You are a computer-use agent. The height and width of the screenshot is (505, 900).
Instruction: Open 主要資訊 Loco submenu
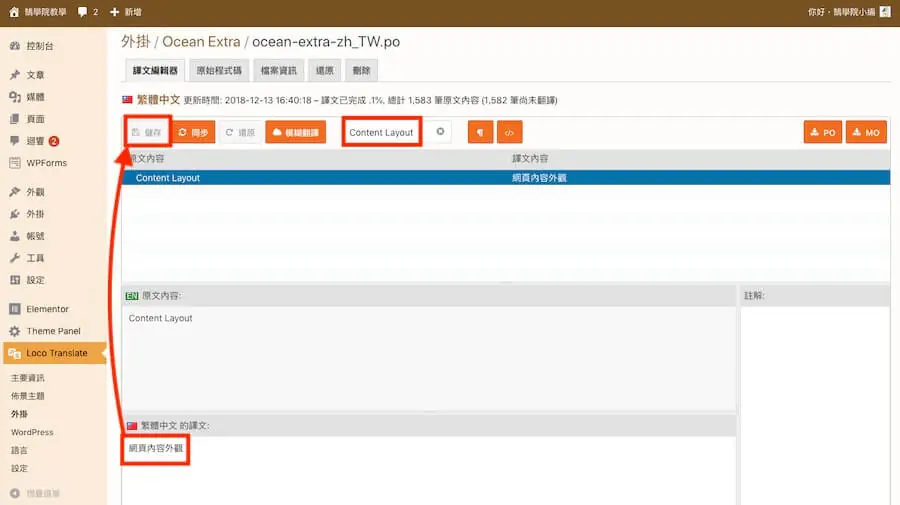tap(28, 378)
